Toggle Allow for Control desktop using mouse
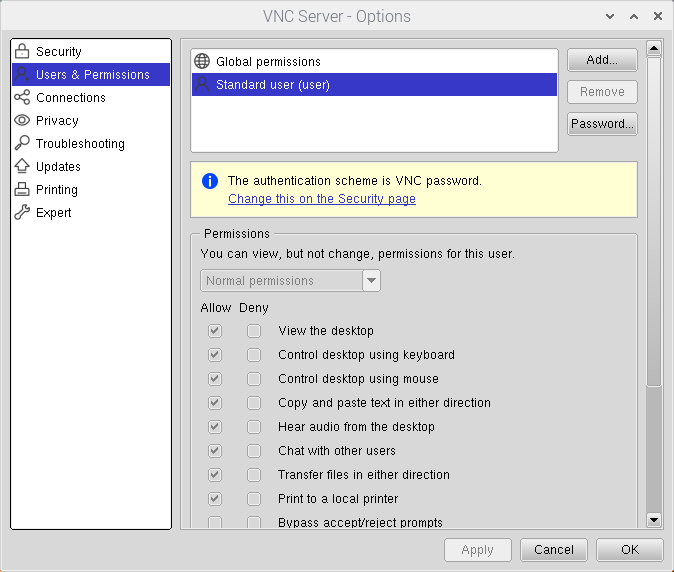 tap(215, 379)
